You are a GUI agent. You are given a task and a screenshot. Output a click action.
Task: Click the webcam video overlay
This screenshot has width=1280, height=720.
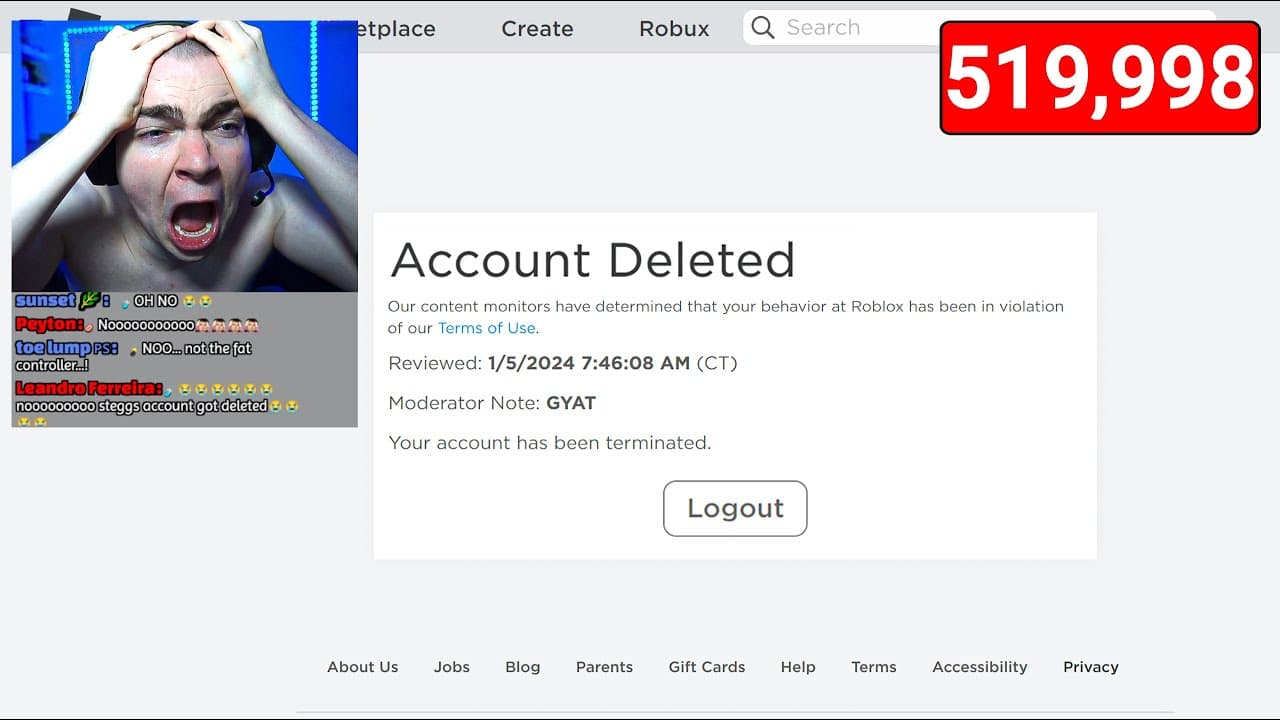185,156
